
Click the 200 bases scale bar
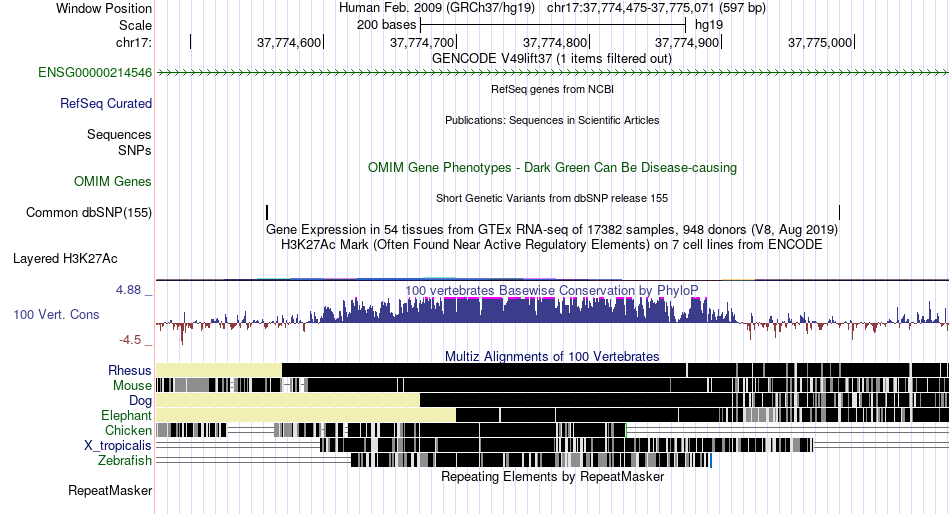tap(553, 25)
